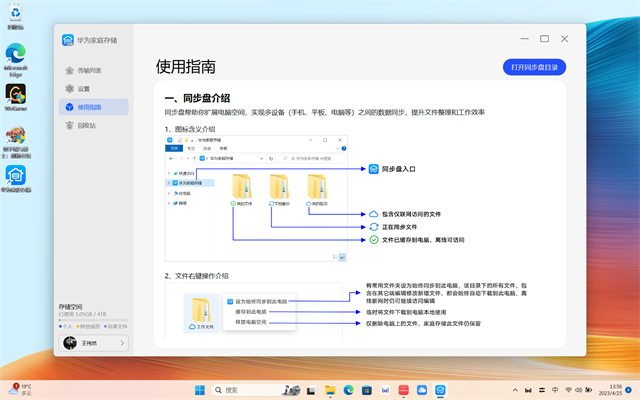Open the clock and date panel

pyautogui.click(x=611, y=390)
